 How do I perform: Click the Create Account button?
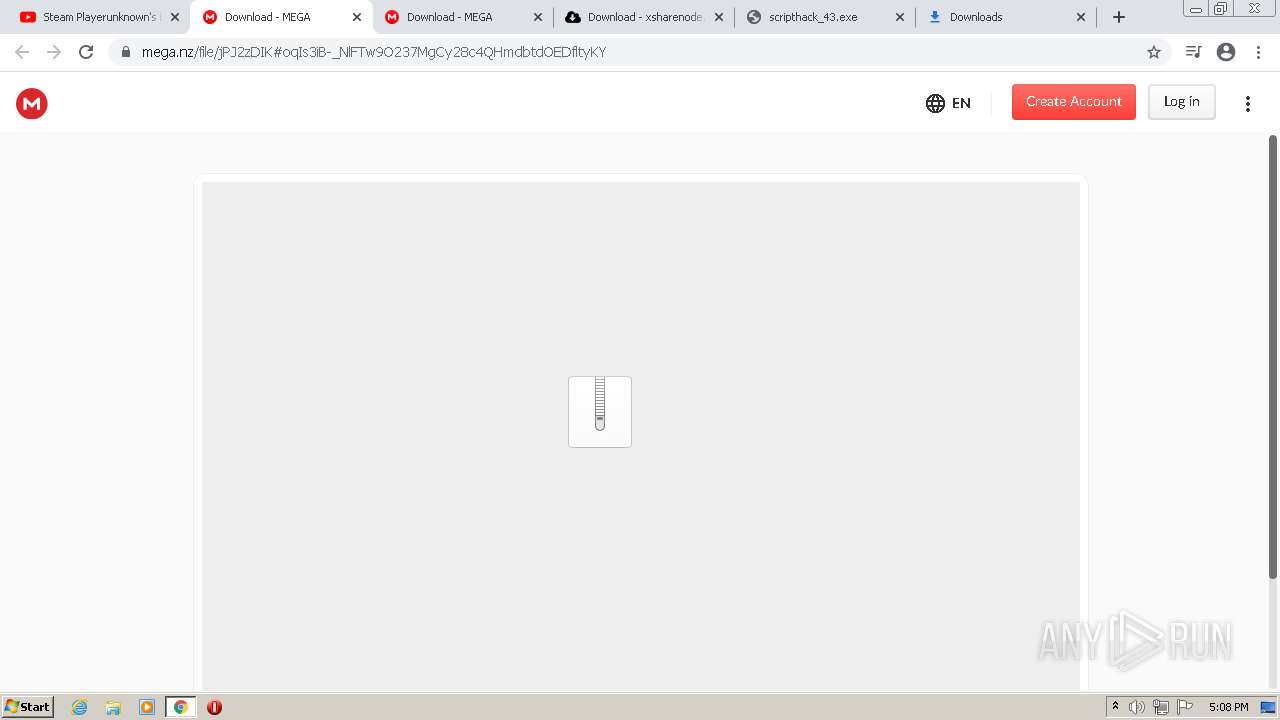point(1074,102)
